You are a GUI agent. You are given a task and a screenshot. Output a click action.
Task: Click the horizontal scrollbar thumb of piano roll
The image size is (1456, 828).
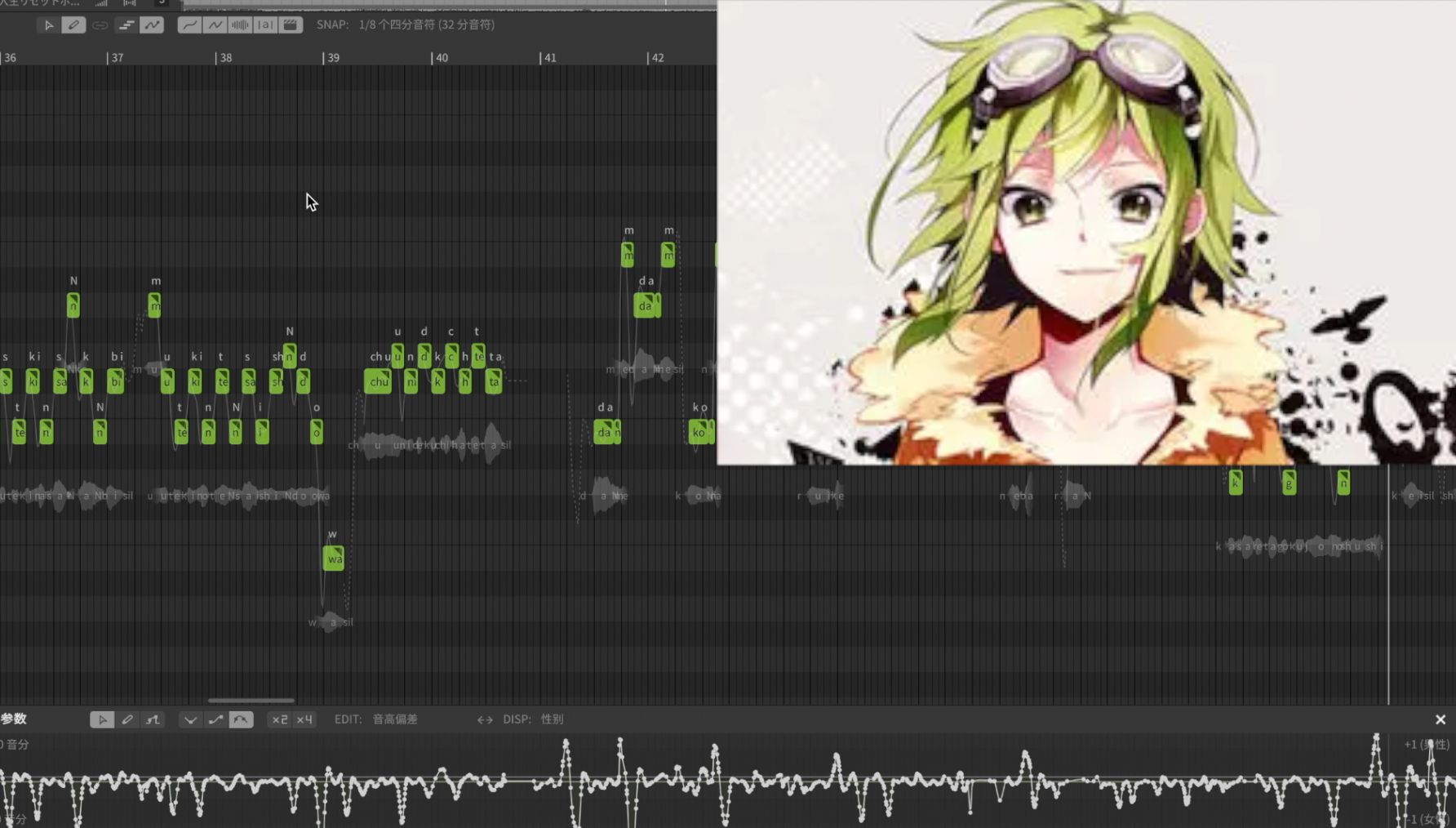pyautogui.click(x=251, y=700)
